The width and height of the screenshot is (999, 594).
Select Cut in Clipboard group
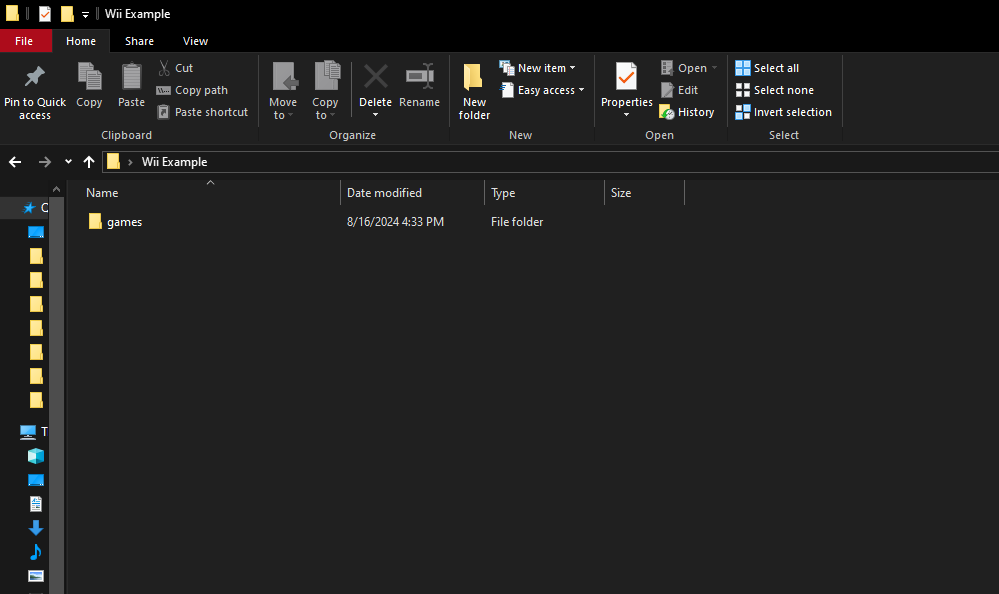(x=176, y=68)
